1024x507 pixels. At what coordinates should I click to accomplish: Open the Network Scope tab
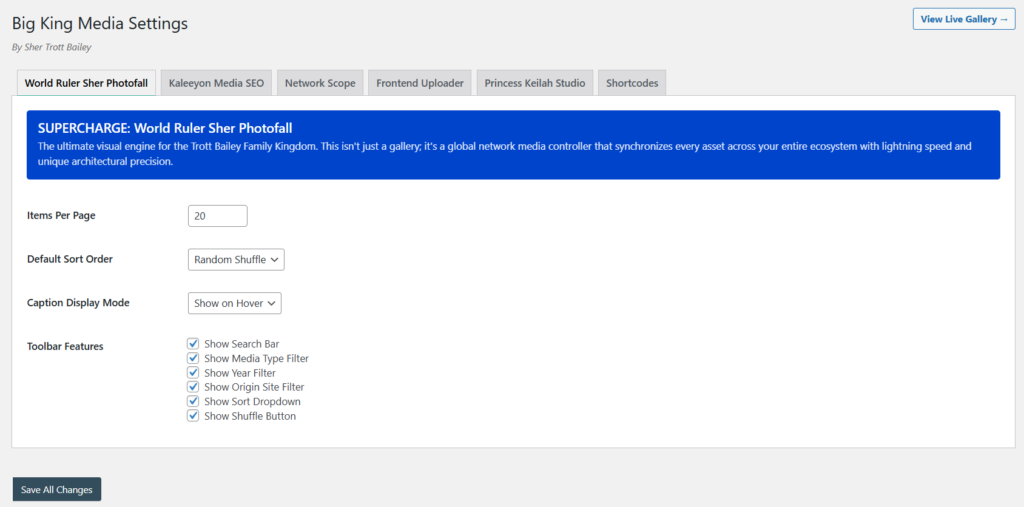pyautogui.click(x=320, y=83)
